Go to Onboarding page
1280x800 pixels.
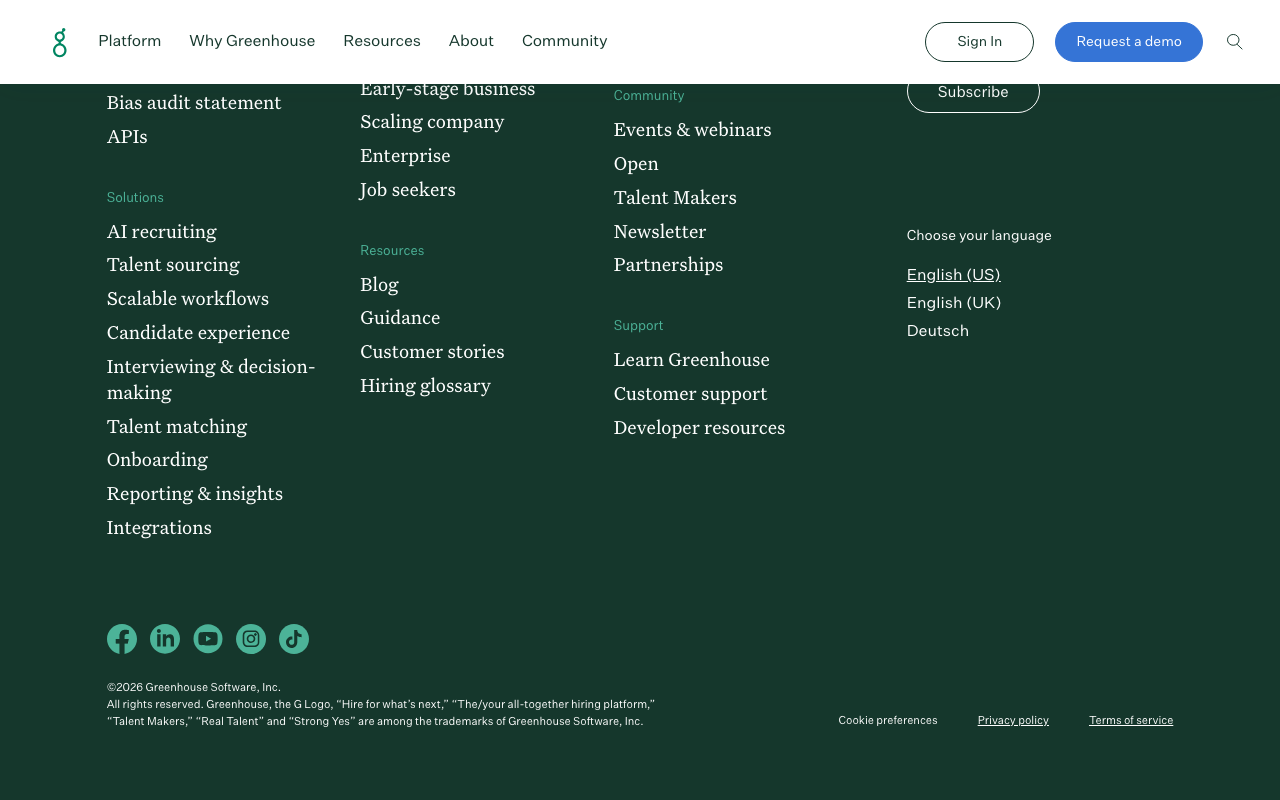coord(157,460)
